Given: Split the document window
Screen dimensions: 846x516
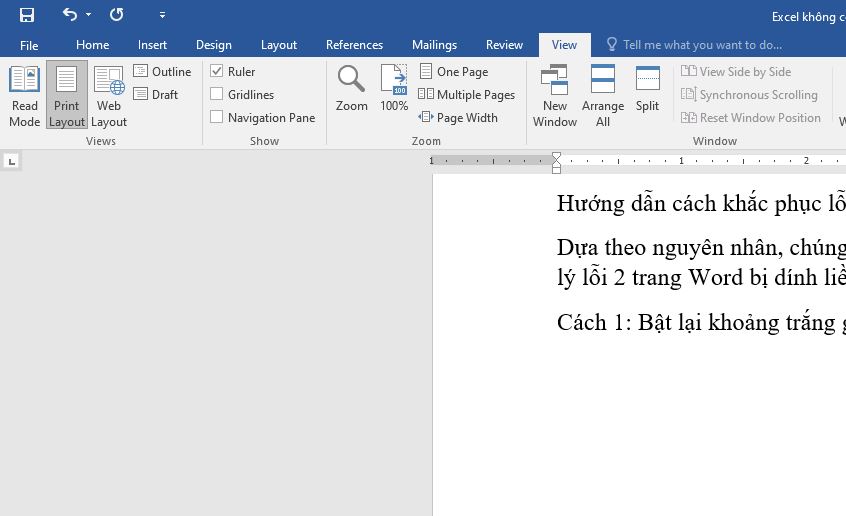Looking at the screenshot, I should (647, 89).
